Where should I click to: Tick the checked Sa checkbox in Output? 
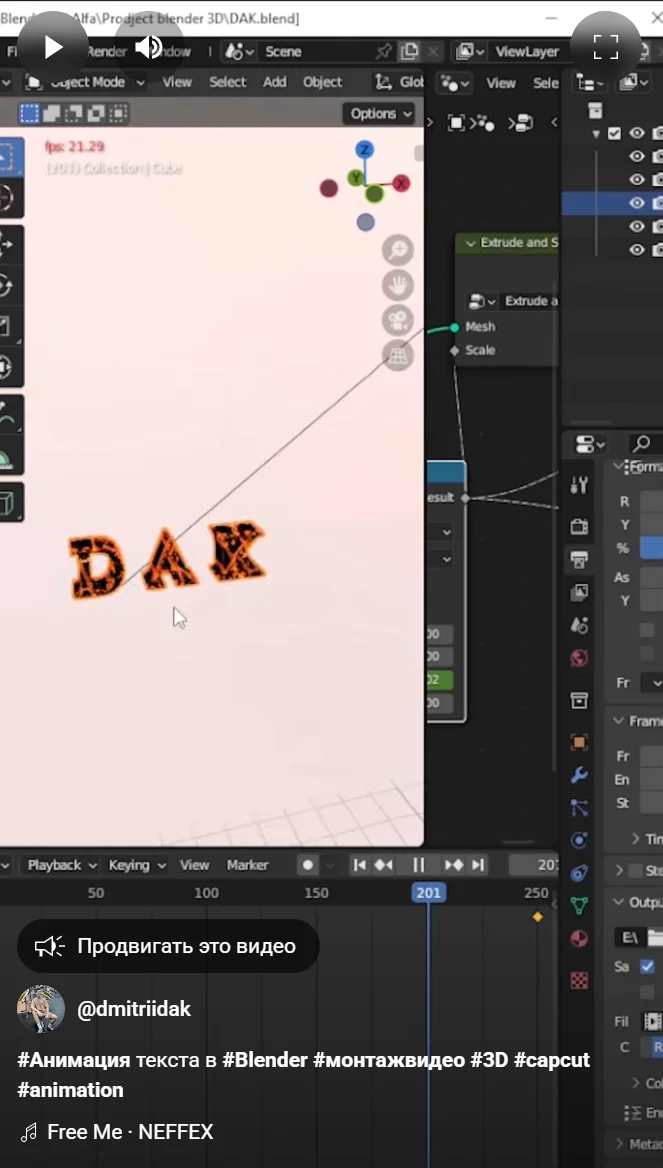(647, 967)
